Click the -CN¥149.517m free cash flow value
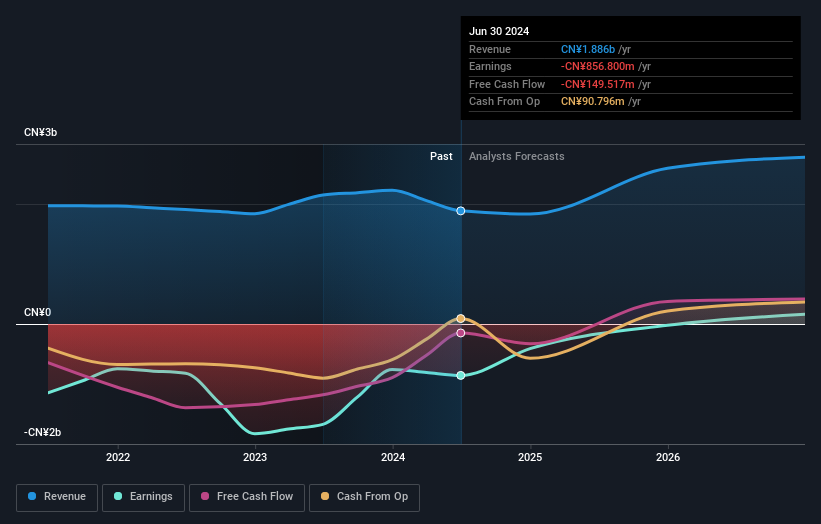Screen dimensions: 821x524 coord(597,84)
